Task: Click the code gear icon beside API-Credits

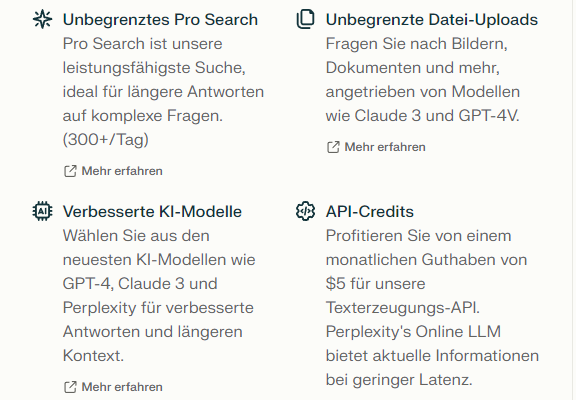Action: pyautogui.click(x=305, y=211)
